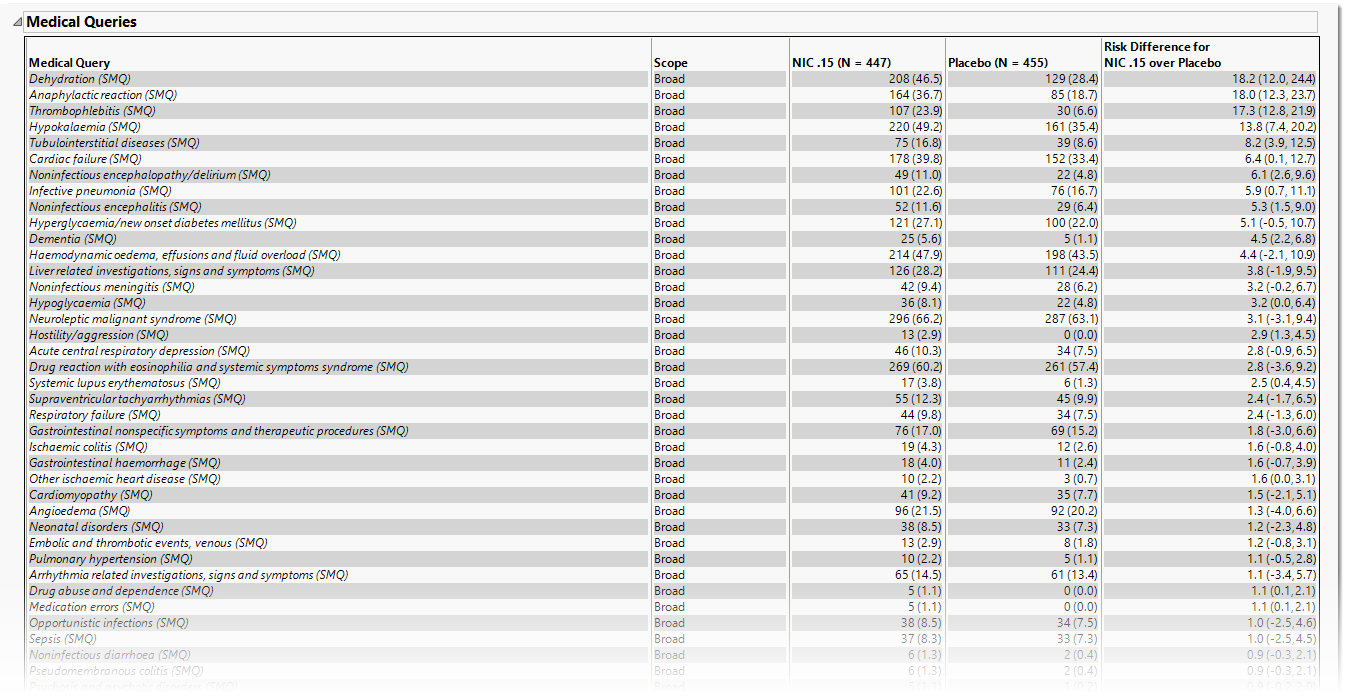The image size is (1347, 697).
Task: Click the Medical Query column header
Action: click(70, 63)
